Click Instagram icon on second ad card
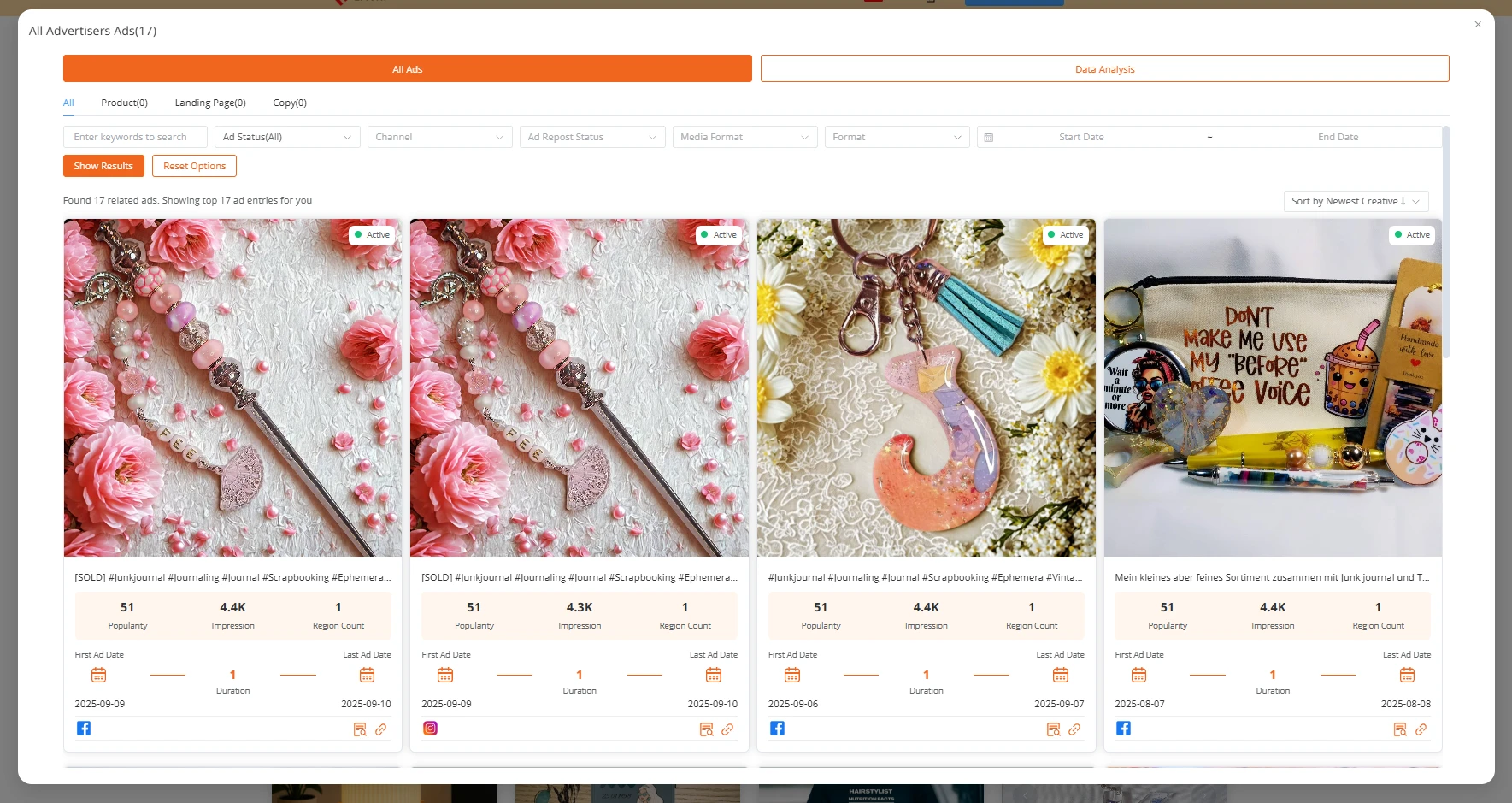The image size is (1512, 803). point(431,729)
